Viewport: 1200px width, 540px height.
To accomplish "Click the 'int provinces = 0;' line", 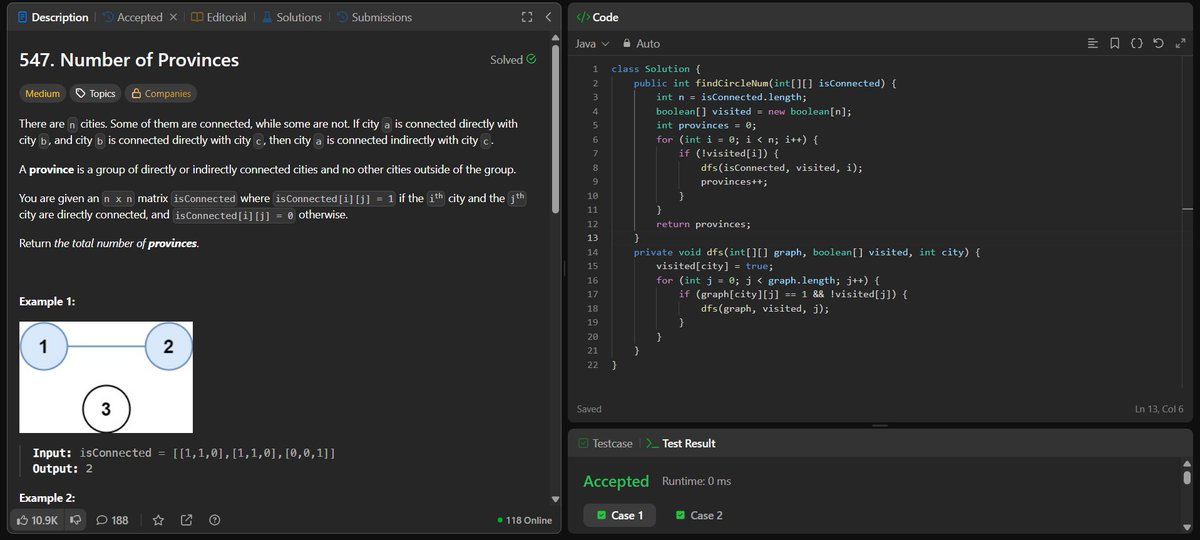I will tap(706, 125).
